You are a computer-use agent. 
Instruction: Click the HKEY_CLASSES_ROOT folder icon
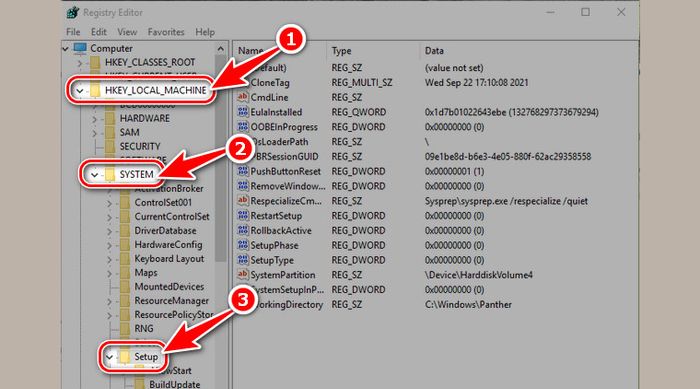point(95,63)
